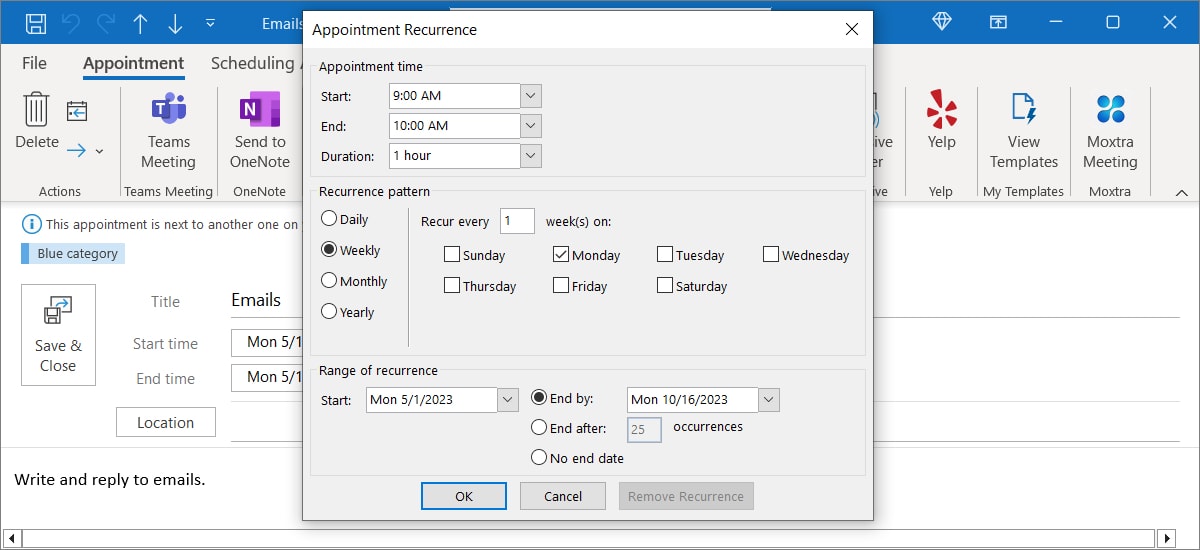
Task: Expand the Duration dropdown
Action: pos(531,156)
